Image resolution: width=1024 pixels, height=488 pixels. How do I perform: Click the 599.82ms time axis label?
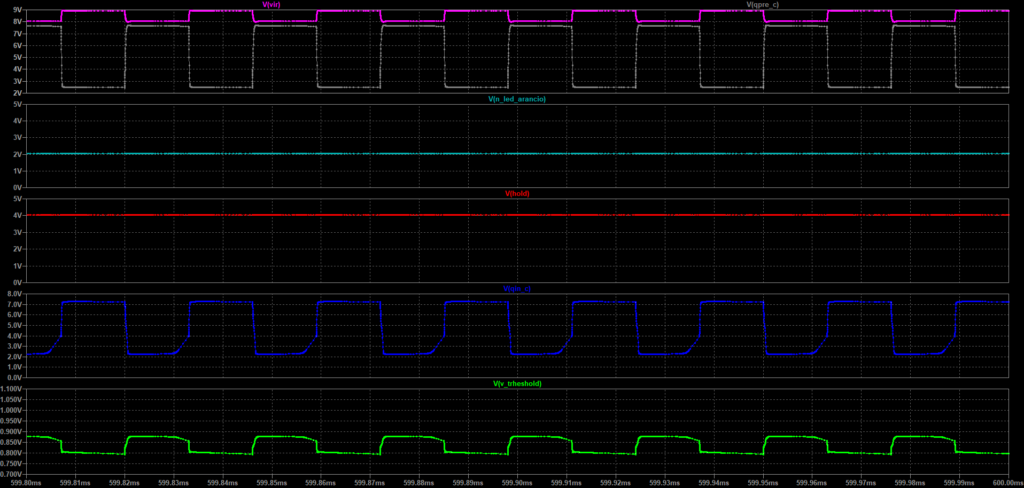[124, 483]
